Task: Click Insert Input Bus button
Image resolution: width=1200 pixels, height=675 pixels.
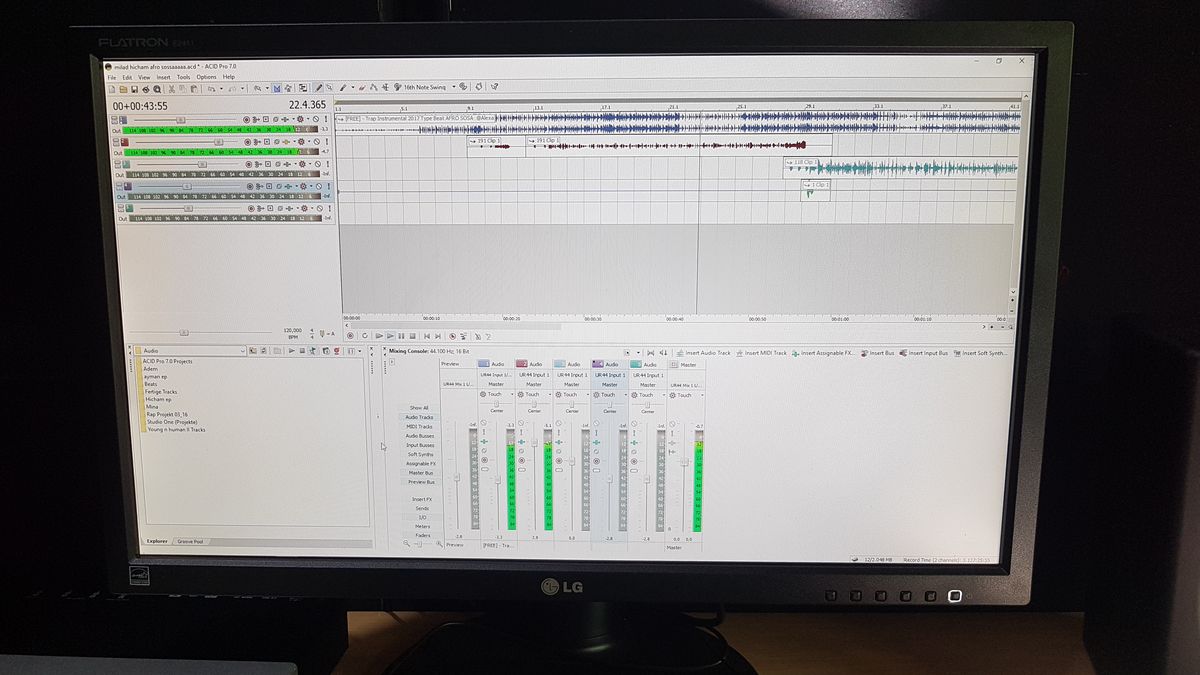Action: pyautogui.click(x=925, y=353)
